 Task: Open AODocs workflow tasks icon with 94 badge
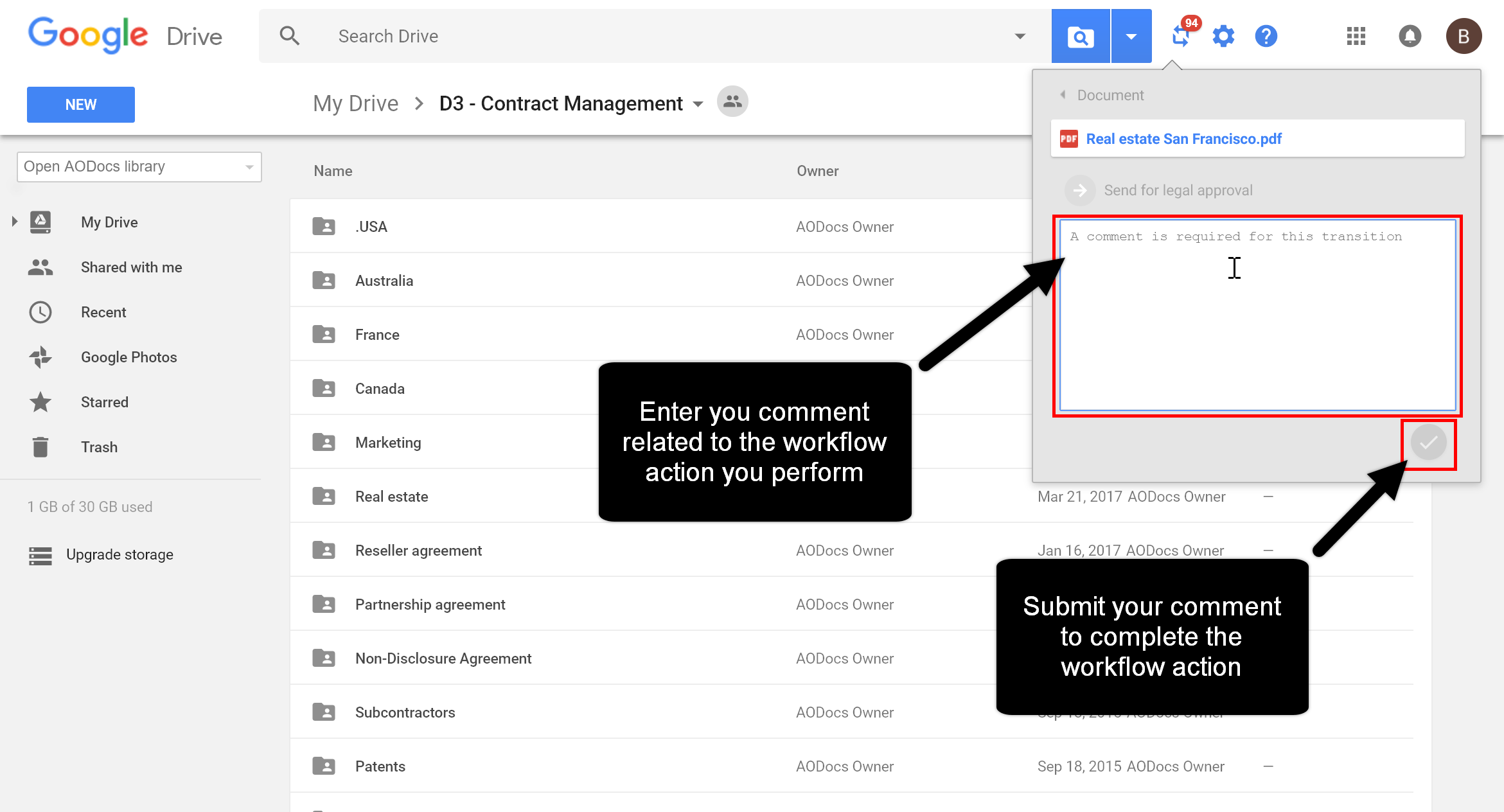(x=1183, y=34)
